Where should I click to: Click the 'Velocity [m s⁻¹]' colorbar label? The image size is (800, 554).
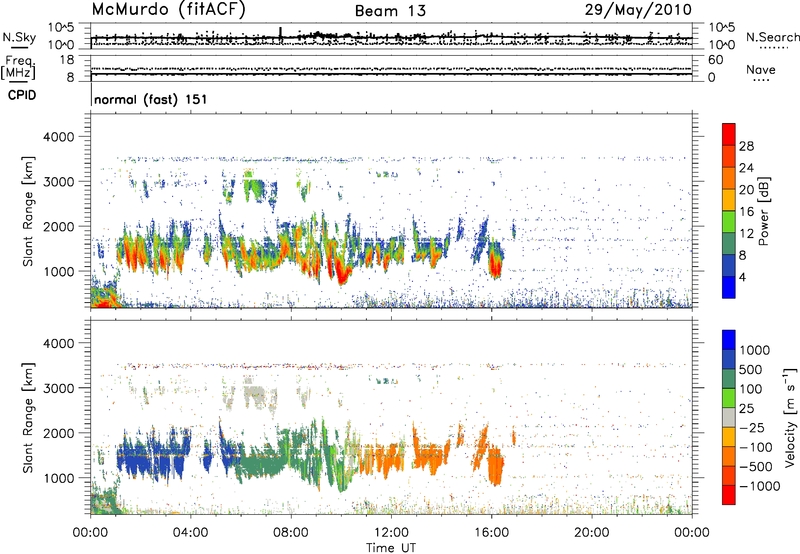pyautogui.click(x=790, y=417)
